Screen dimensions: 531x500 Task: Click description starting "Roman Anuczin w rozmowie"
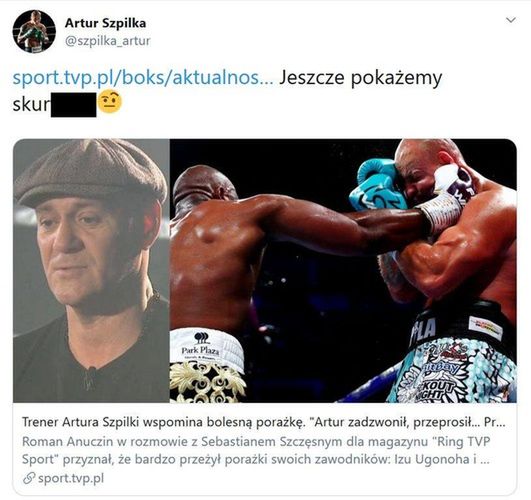[256, 450]
